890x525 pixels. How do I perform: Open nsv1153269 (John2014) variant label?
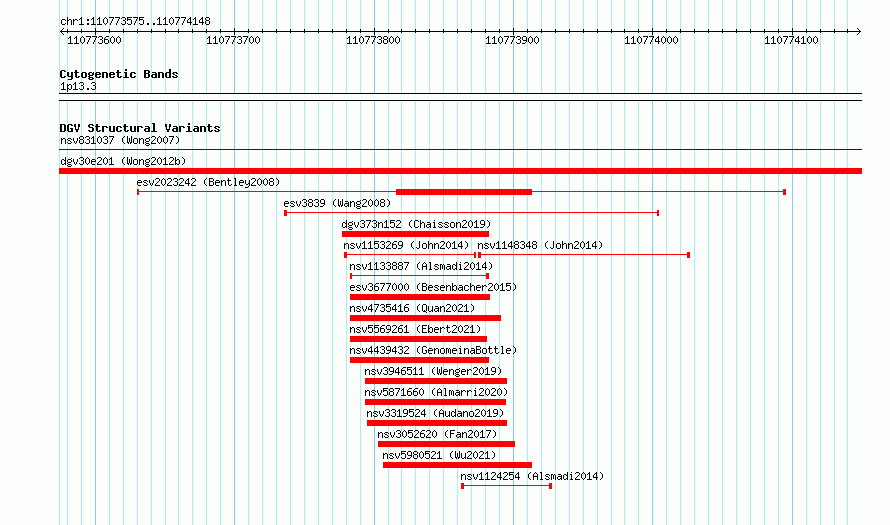click(406, 245)
